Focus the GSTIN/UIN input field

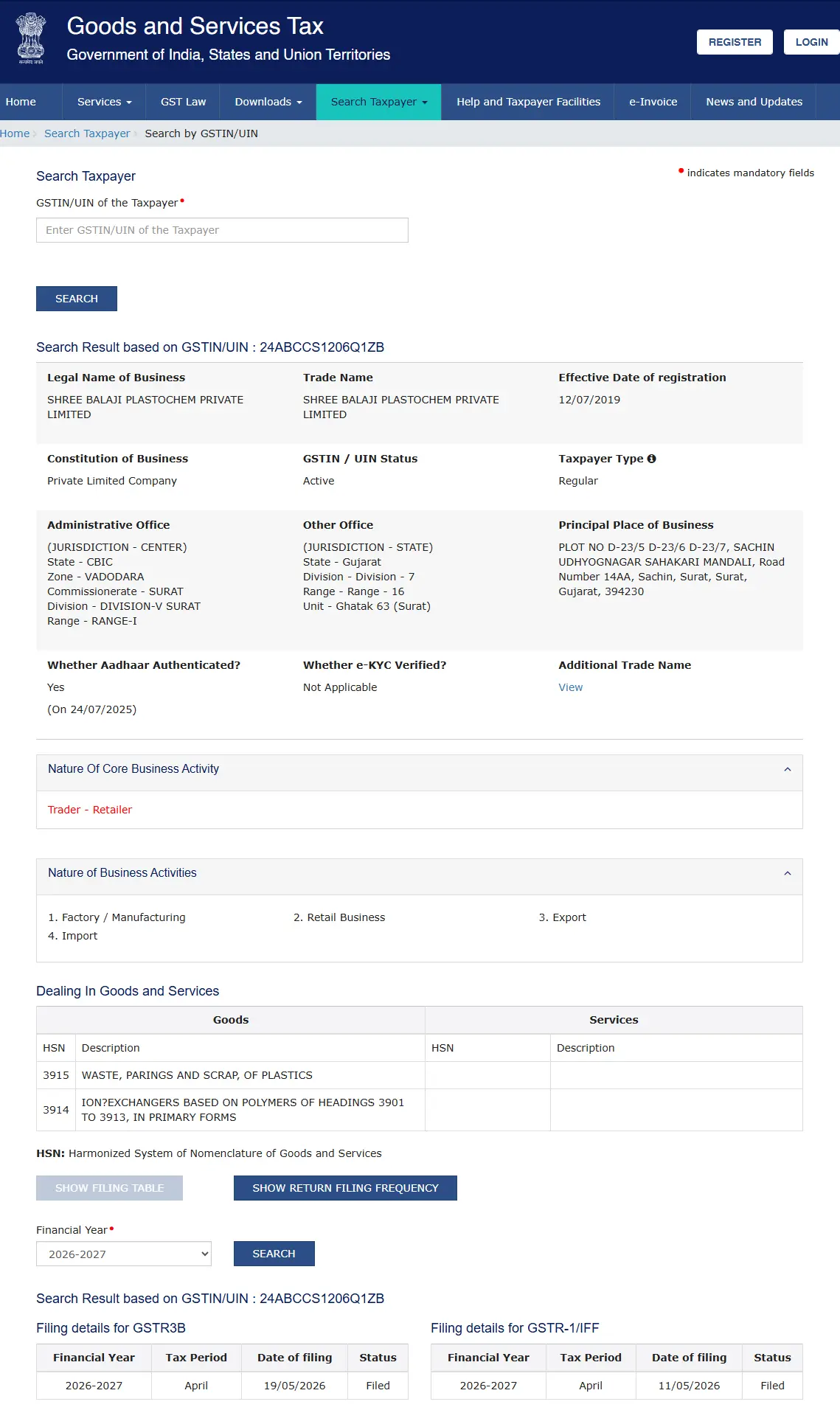[x=222, y=230]
